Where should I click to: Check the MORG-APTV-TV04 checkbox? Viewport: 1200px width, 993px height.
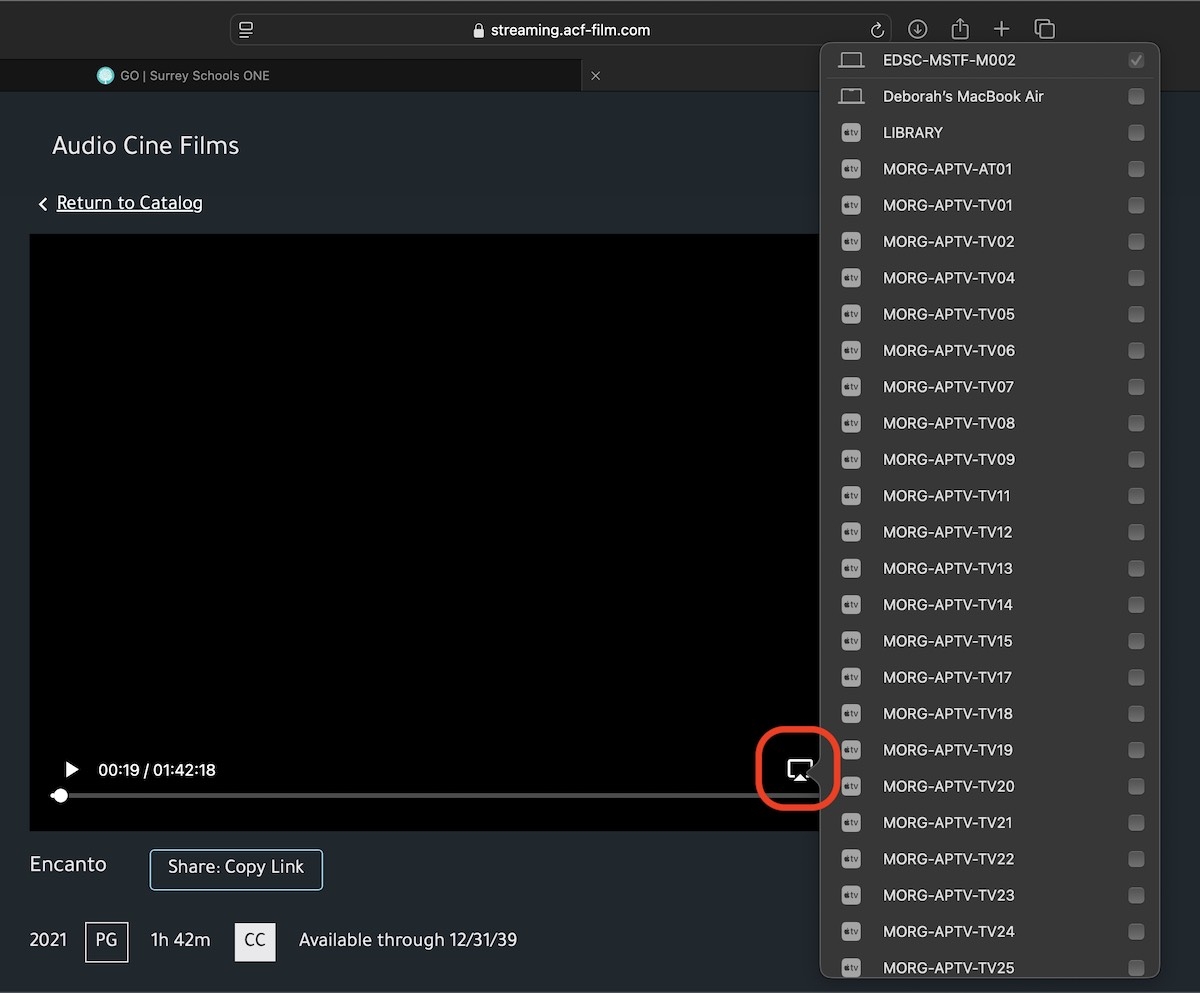pos(1136,278)
